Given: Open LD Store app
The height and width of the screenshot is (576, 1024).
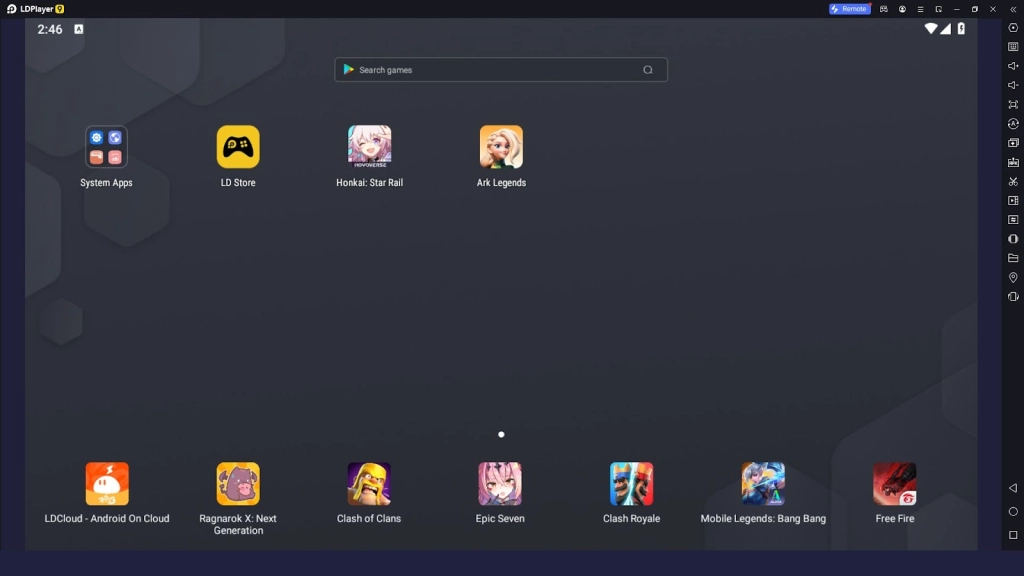Looking at the screenshot, I should 238,147.
